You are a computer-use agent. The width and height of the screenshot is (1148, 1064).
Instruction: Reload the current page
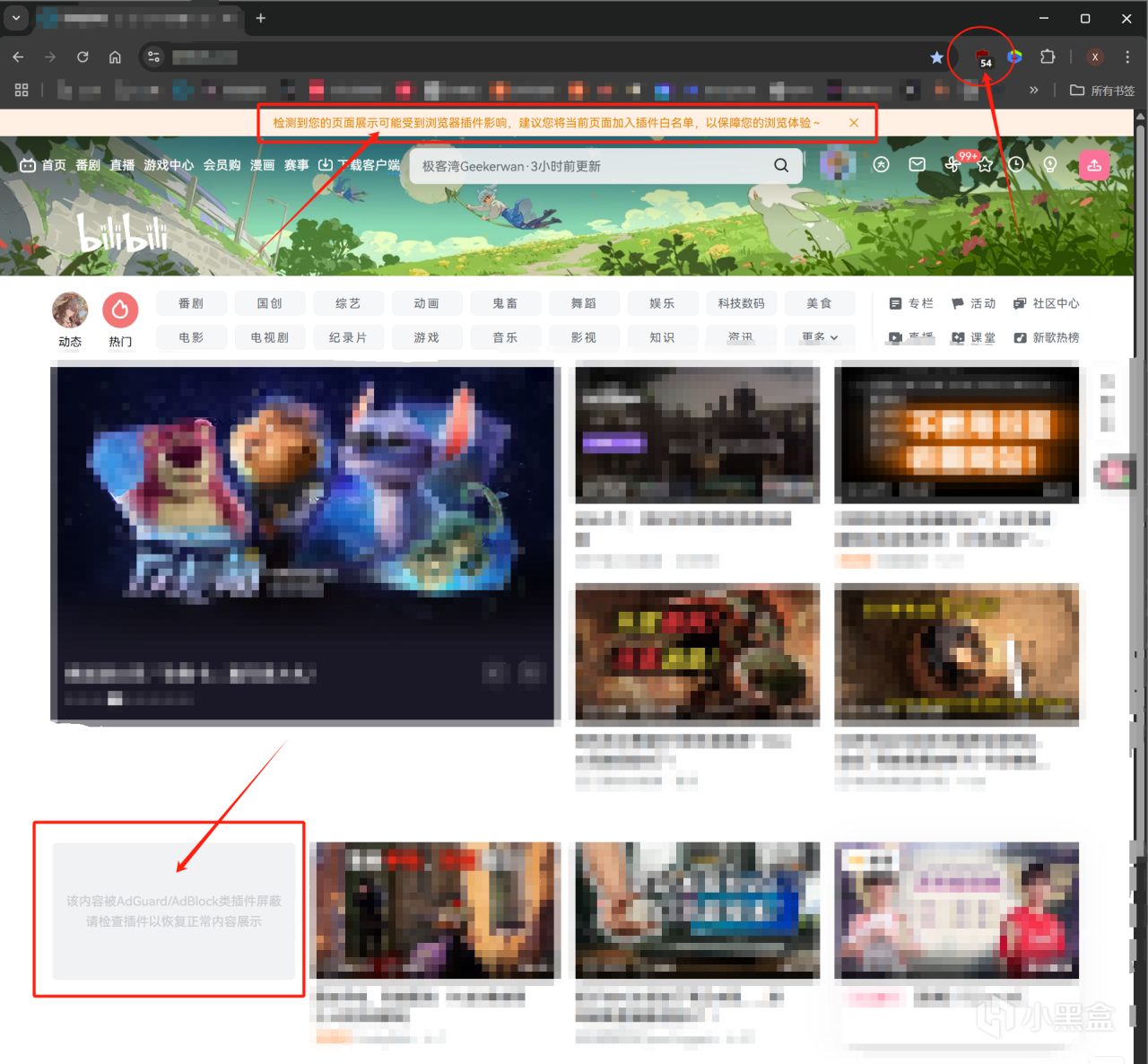(83, 57)
